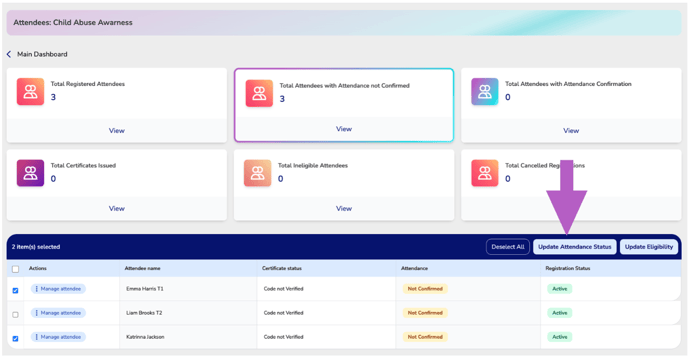Click the Certificate status column header
The image size is (688, 363).
coord(282,268)
